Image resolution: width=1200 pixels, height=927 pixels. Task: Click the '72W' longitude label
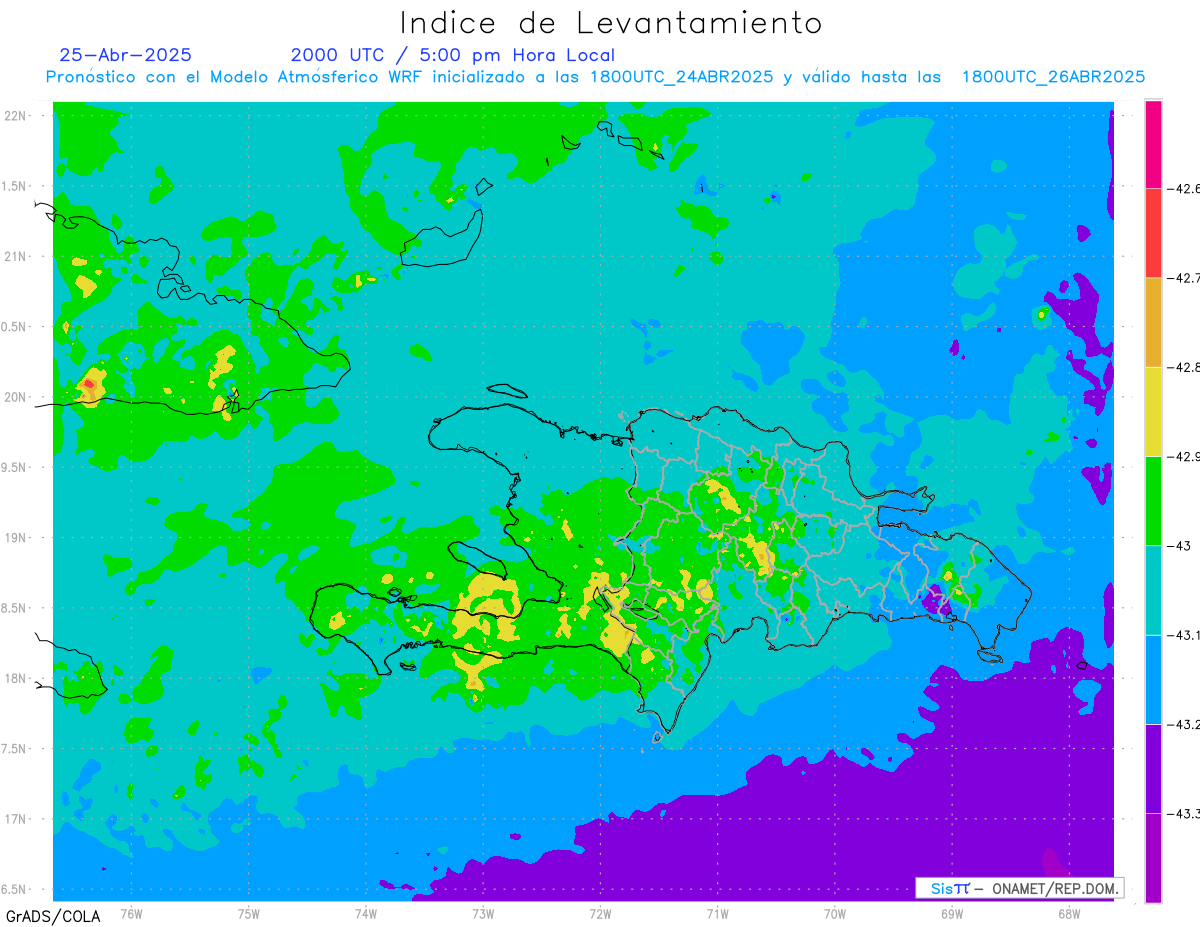click(600, 913)
